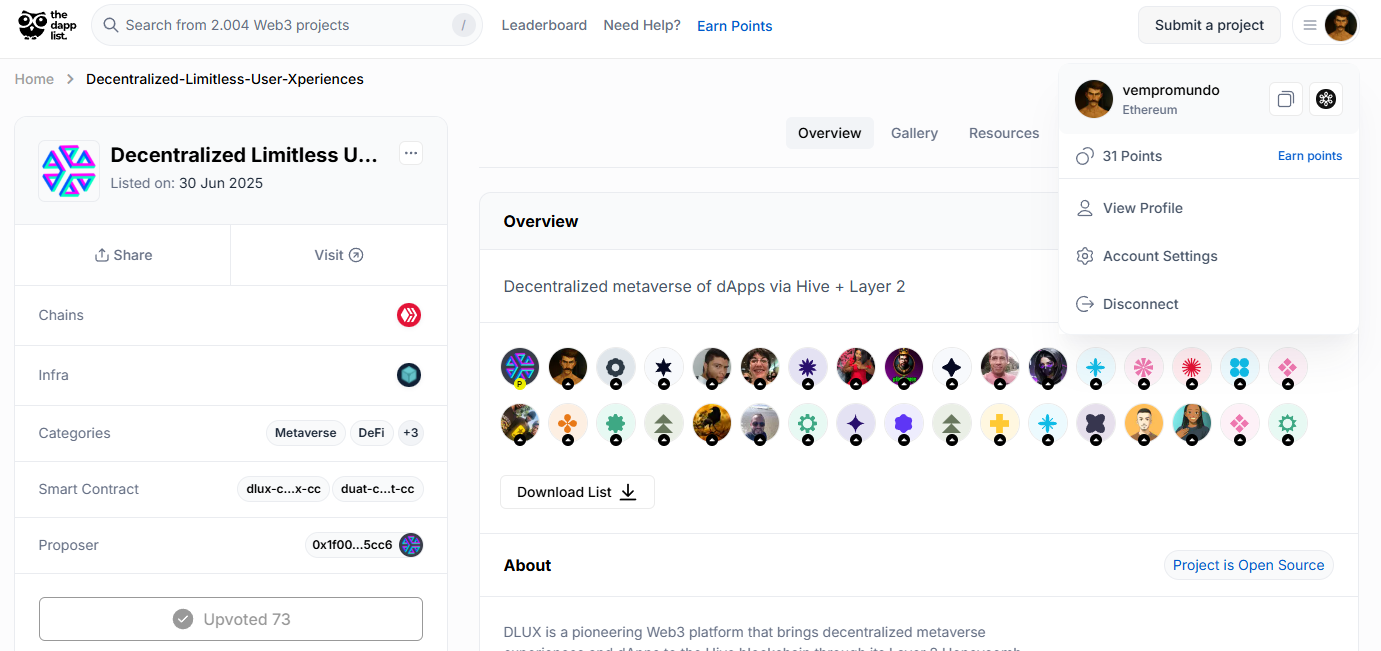This screenshot has width=1381, height=651.
Task: Click the Hive chain icon
Action: 409,315
